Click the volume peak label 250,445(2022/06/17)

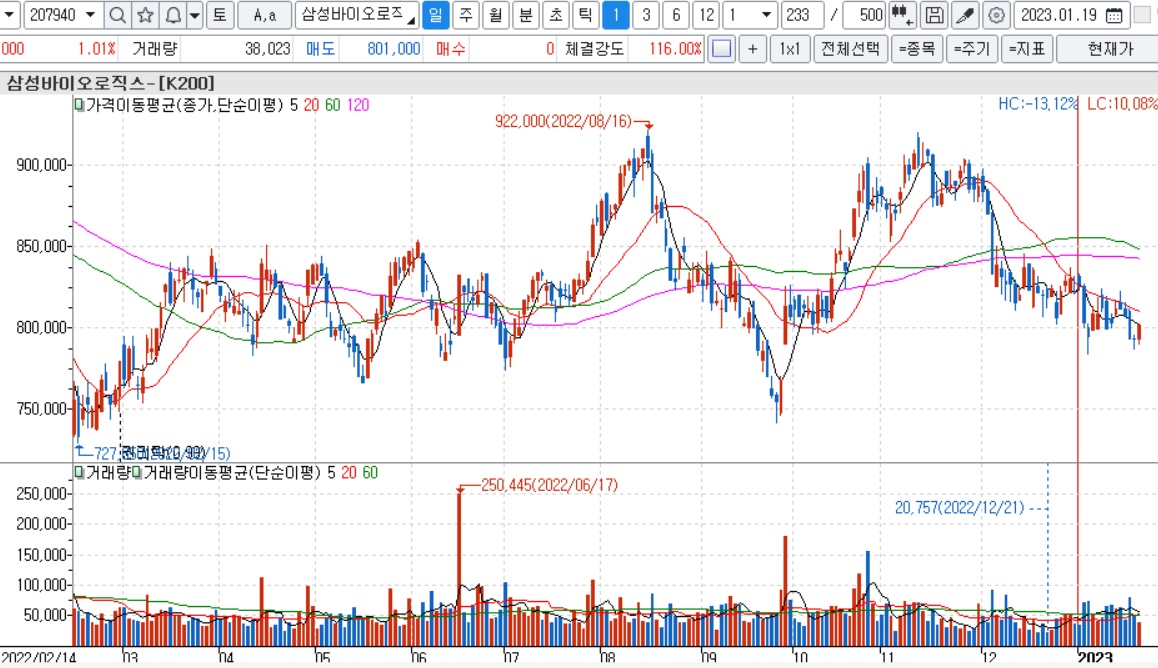point(549,485)
